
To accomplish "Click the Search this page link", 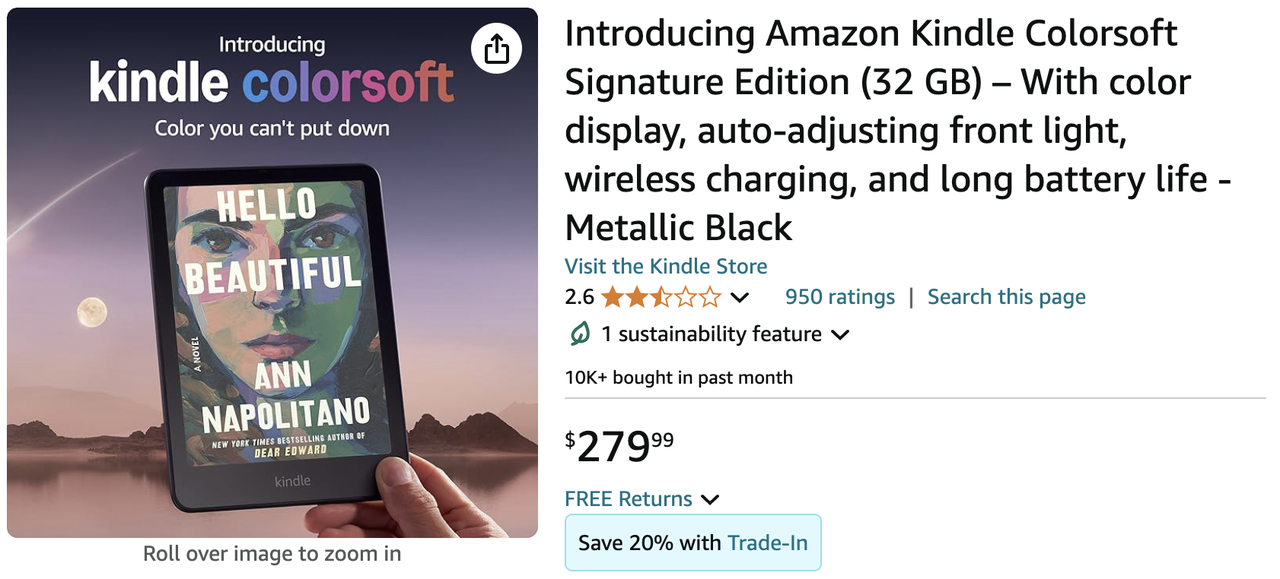I will (x=1006, y=297).
